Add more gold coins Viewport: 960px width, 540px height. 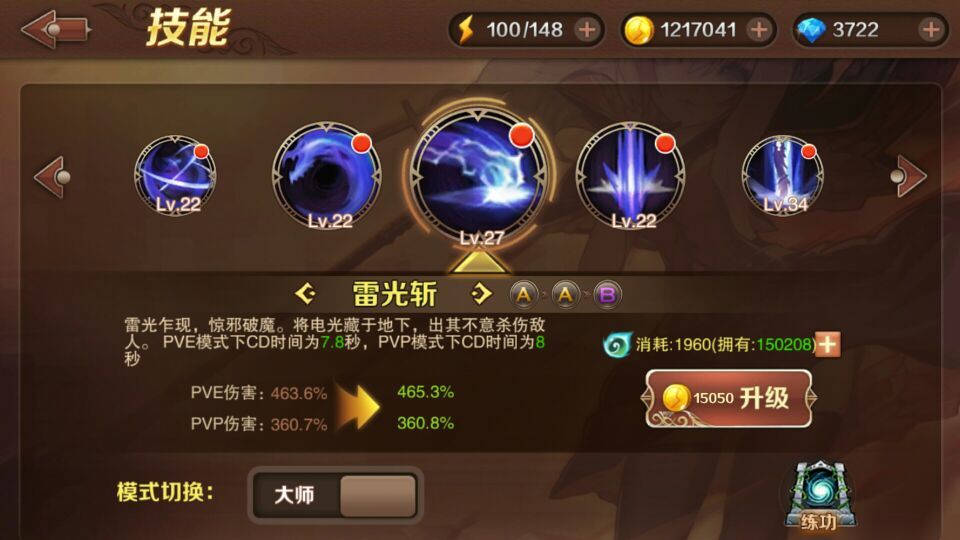click(x=759, y=29)
